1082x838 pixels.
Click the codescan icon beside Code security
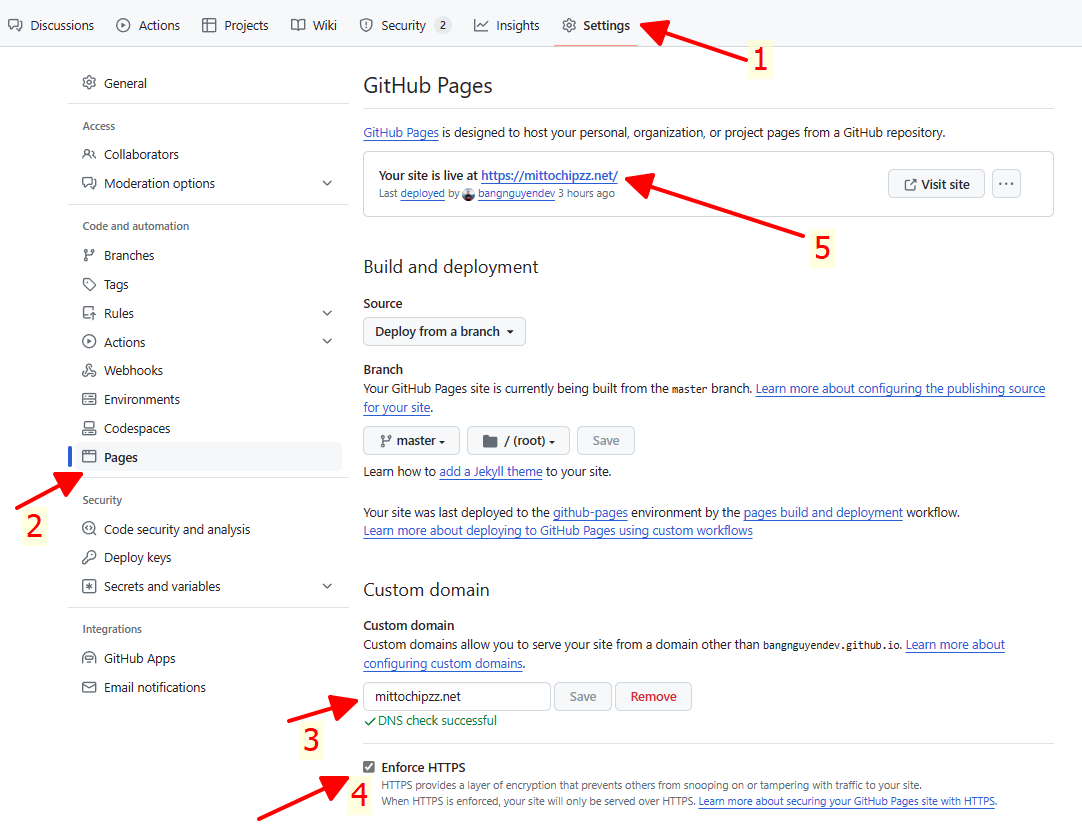89,529
